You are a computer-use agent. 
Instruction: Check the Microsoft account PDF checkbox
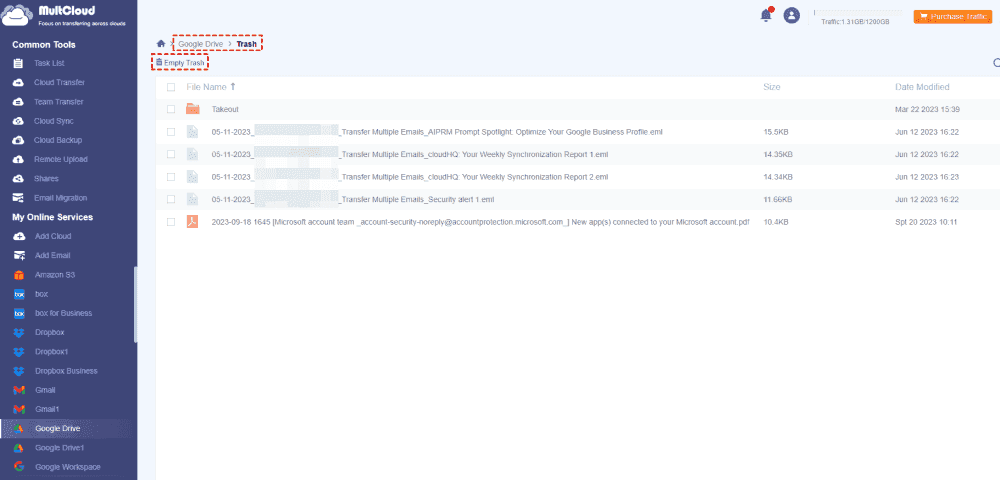(x=171, y=222)
